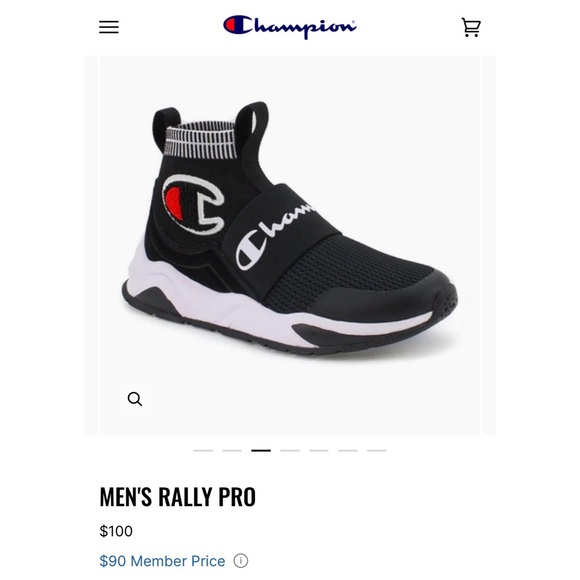The height and width of the screenshot is (580, 580).
Task: Click the next image sliver on right edge
Action: tap(489, 245)
